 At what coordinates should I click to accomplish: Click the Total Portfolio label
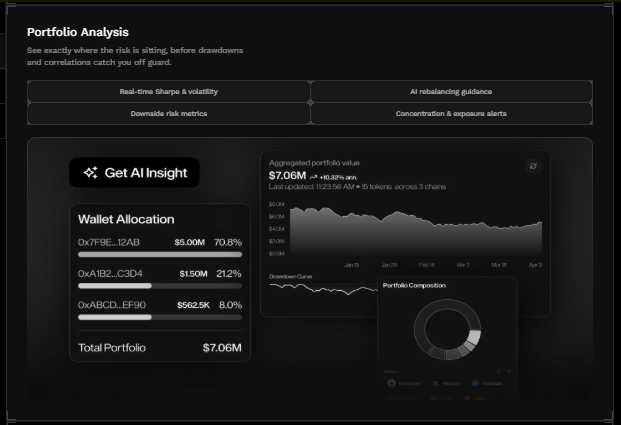click(x=112, y=347)
